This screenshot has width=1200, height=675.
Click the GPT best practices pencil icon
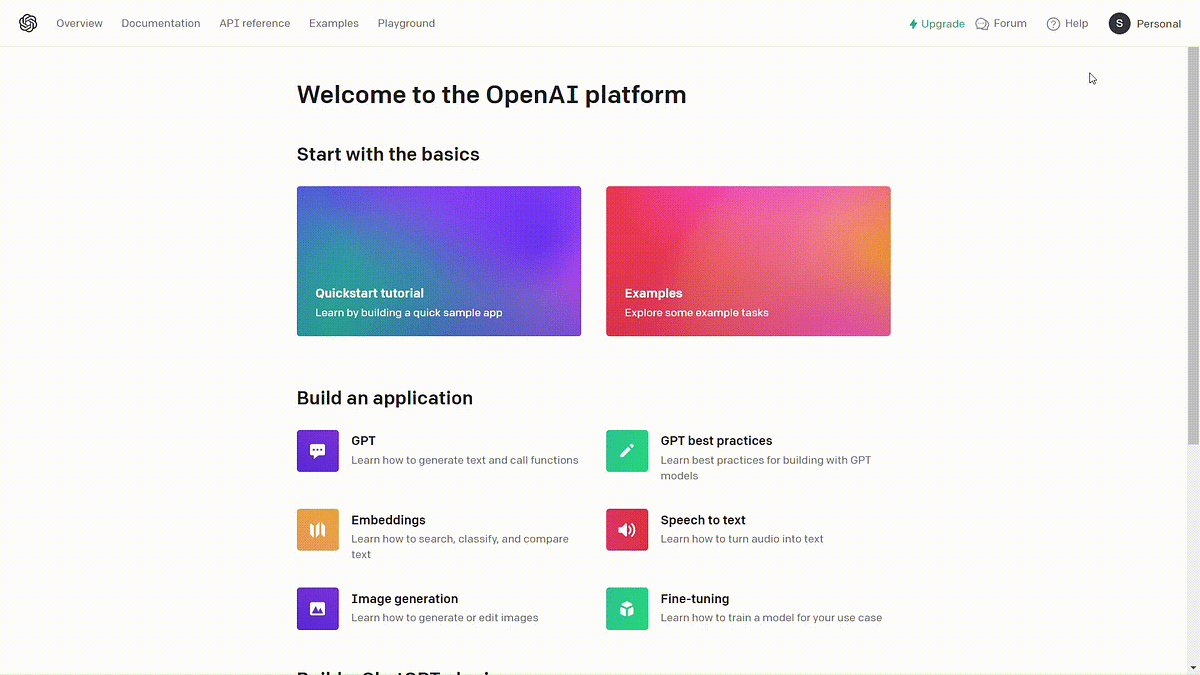[627, 450]
